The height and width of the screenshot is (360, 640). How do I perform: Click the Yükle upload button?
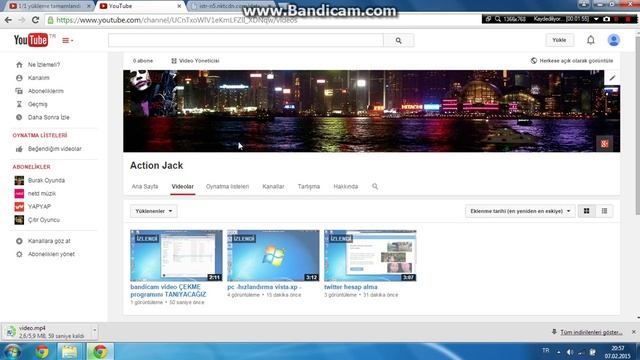[x=559, y=40]
